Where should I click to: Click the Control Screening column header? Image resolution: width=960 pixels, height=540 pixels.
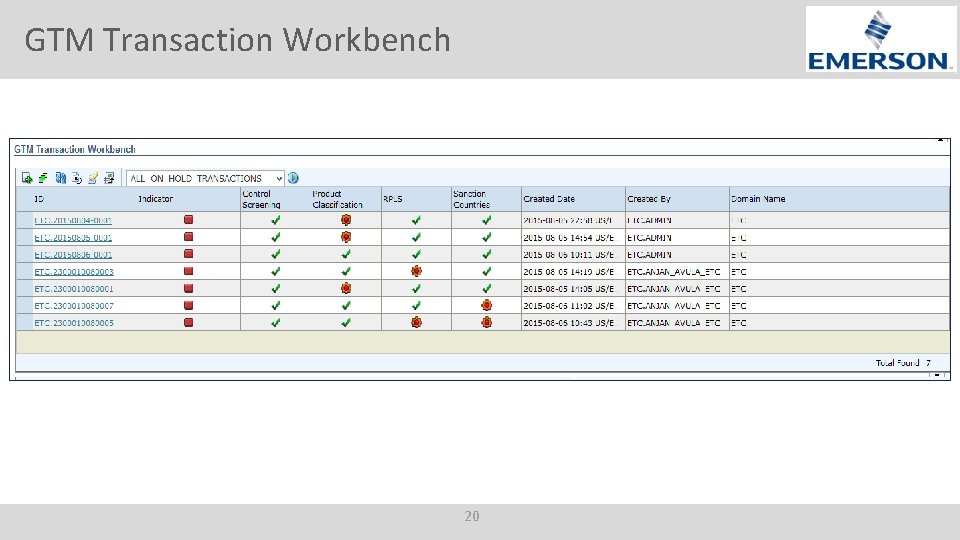(261, 199)
